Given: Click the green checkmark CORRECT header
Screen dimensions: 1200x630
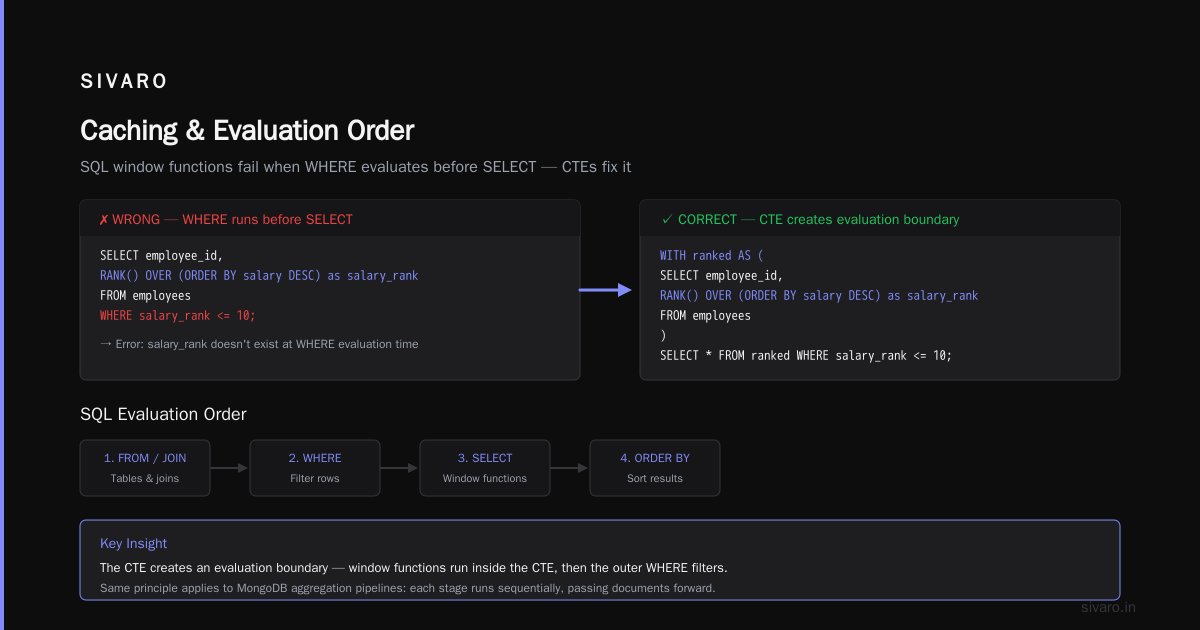Looking at the screenshot, I should (x=811, y=219).
